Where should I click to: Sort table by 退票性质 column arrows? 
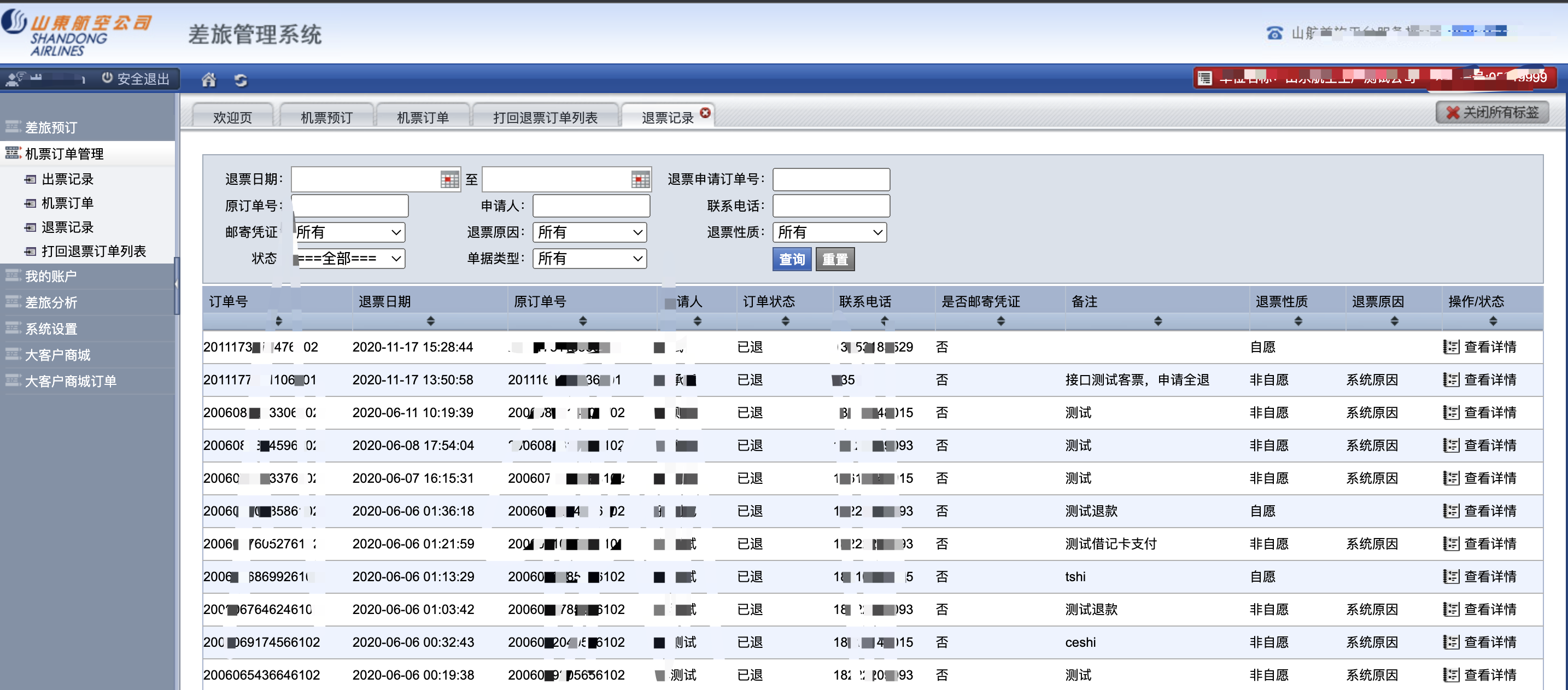pyautogui.click(x=1298, y=320)
